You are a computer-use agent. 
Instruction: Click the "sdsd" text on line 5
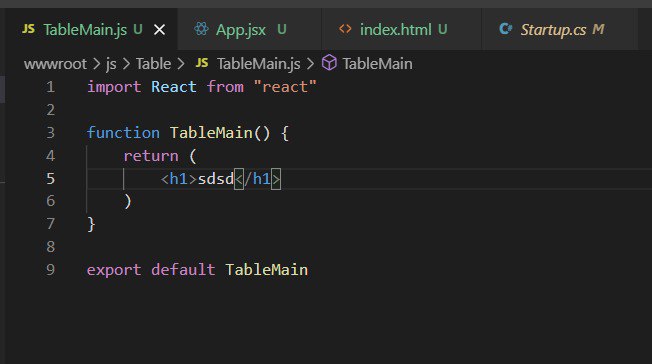pyautogui.click(x=216, y=179)
